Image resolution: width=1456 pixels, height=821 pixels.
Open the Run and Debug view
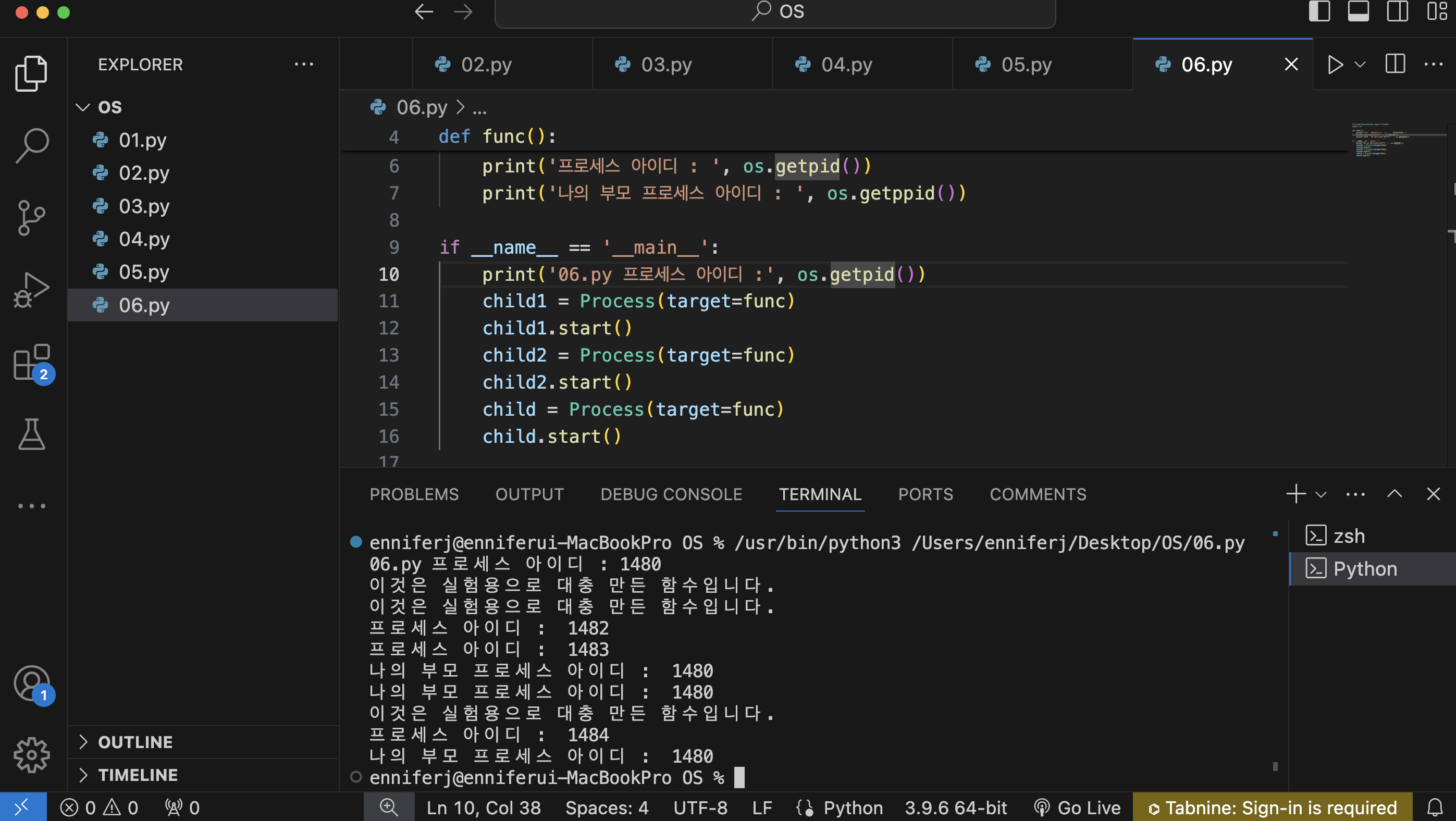pyautogui.click(x=31, y=290)
